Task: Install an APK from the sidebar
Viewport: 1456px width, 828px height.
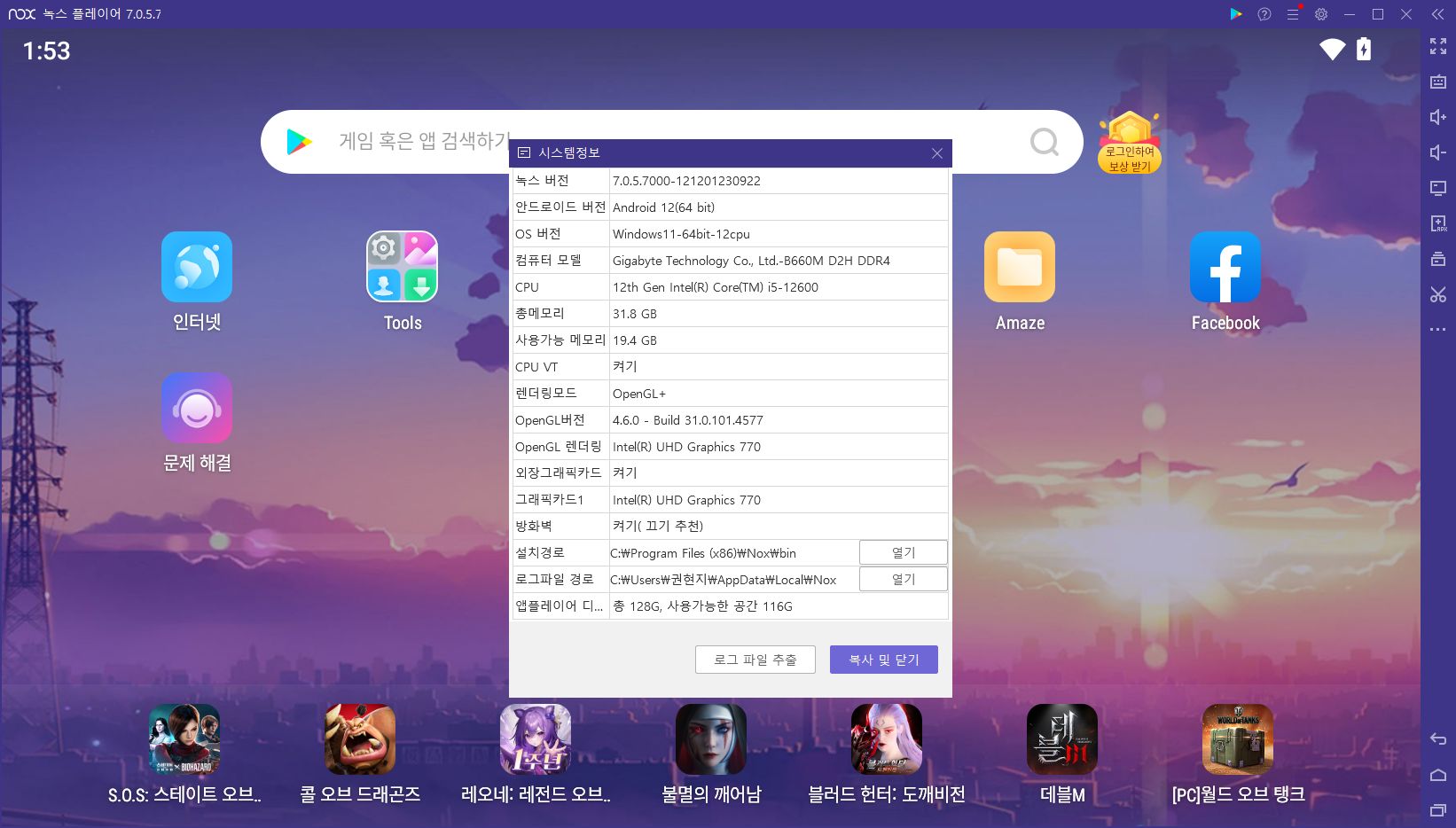Action: pyautogui.click(x=1438, y=223)
